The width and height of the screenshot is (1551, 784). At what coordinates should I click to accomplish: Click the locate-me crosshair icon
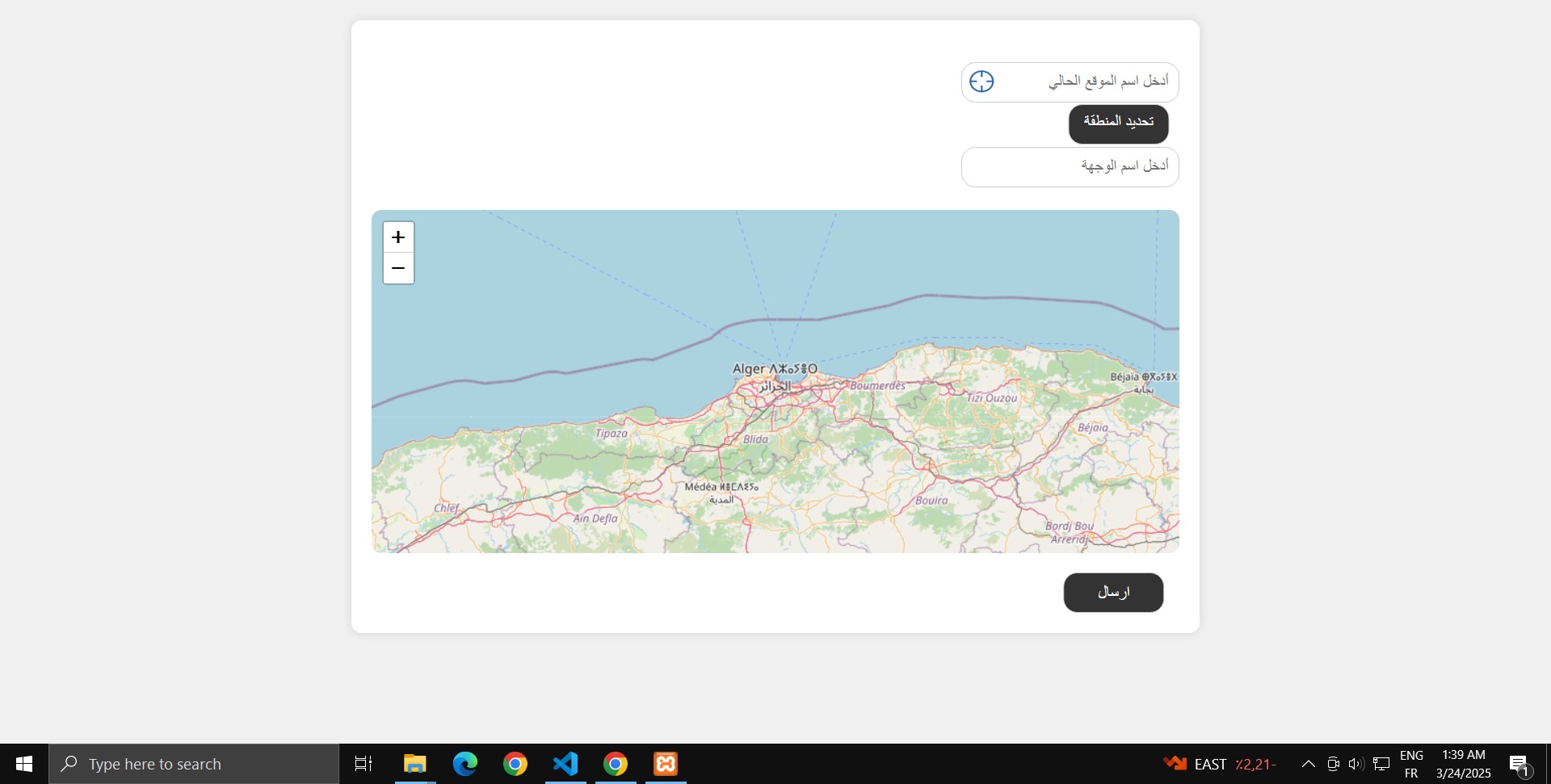pyautogui.click(x=981, y=82)
